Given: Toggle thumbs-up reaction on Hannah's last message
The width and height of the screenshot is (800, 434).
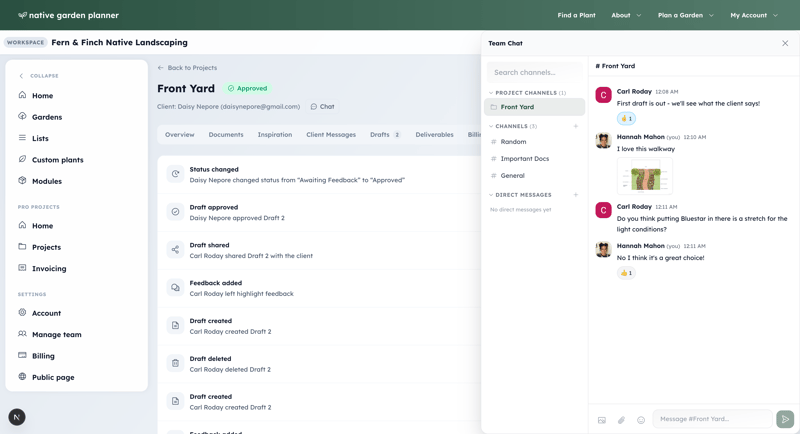Looking at the screenshot, I should (x=626, y=273).
